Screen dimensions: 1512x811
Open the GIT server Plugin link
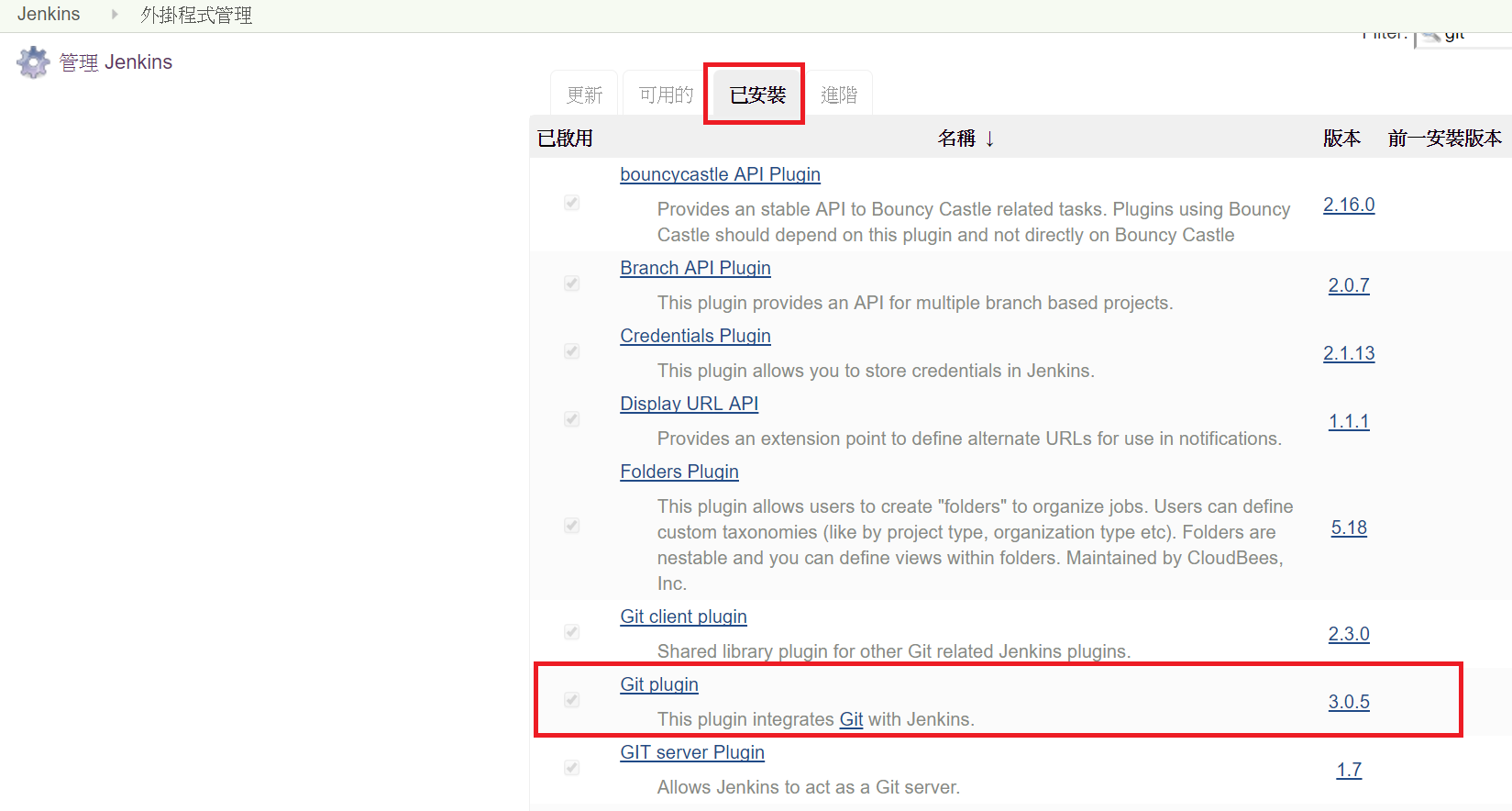click(692, 752)
